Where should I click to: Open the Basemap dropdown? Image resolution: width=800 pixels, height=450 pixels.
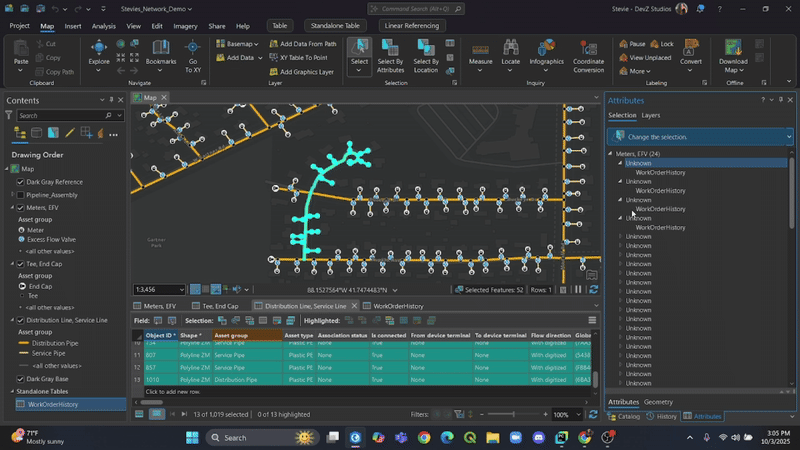[x=239, y=44]
